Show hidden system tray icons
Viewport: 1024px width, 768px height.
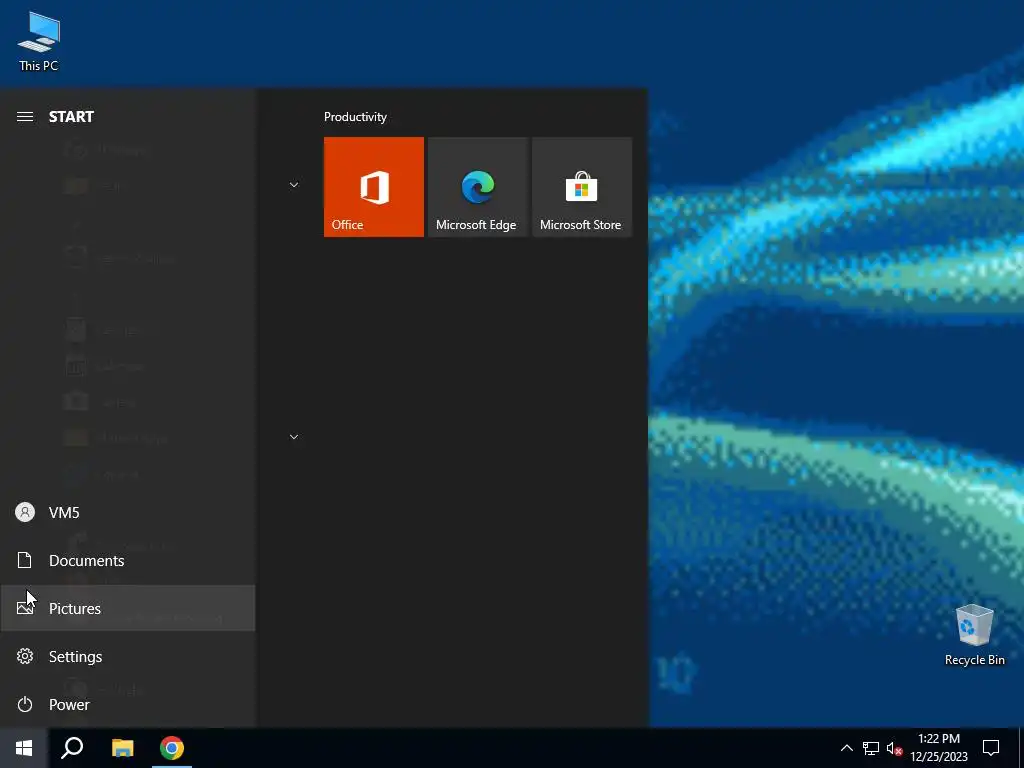click(846, 748)
